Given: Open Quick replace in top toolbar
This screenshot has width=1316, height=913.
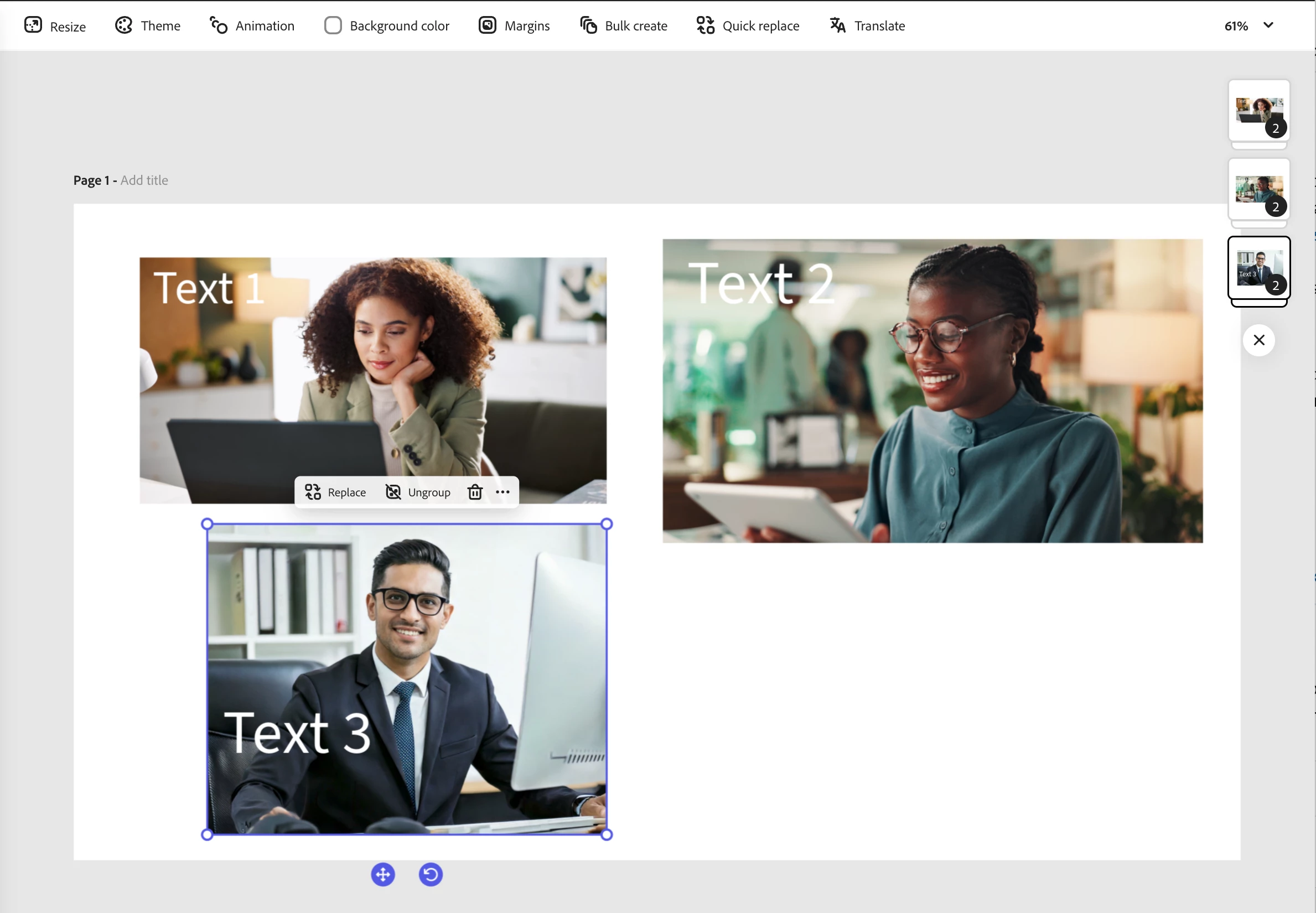Looking at the screenshot, I should click(748, 26).
